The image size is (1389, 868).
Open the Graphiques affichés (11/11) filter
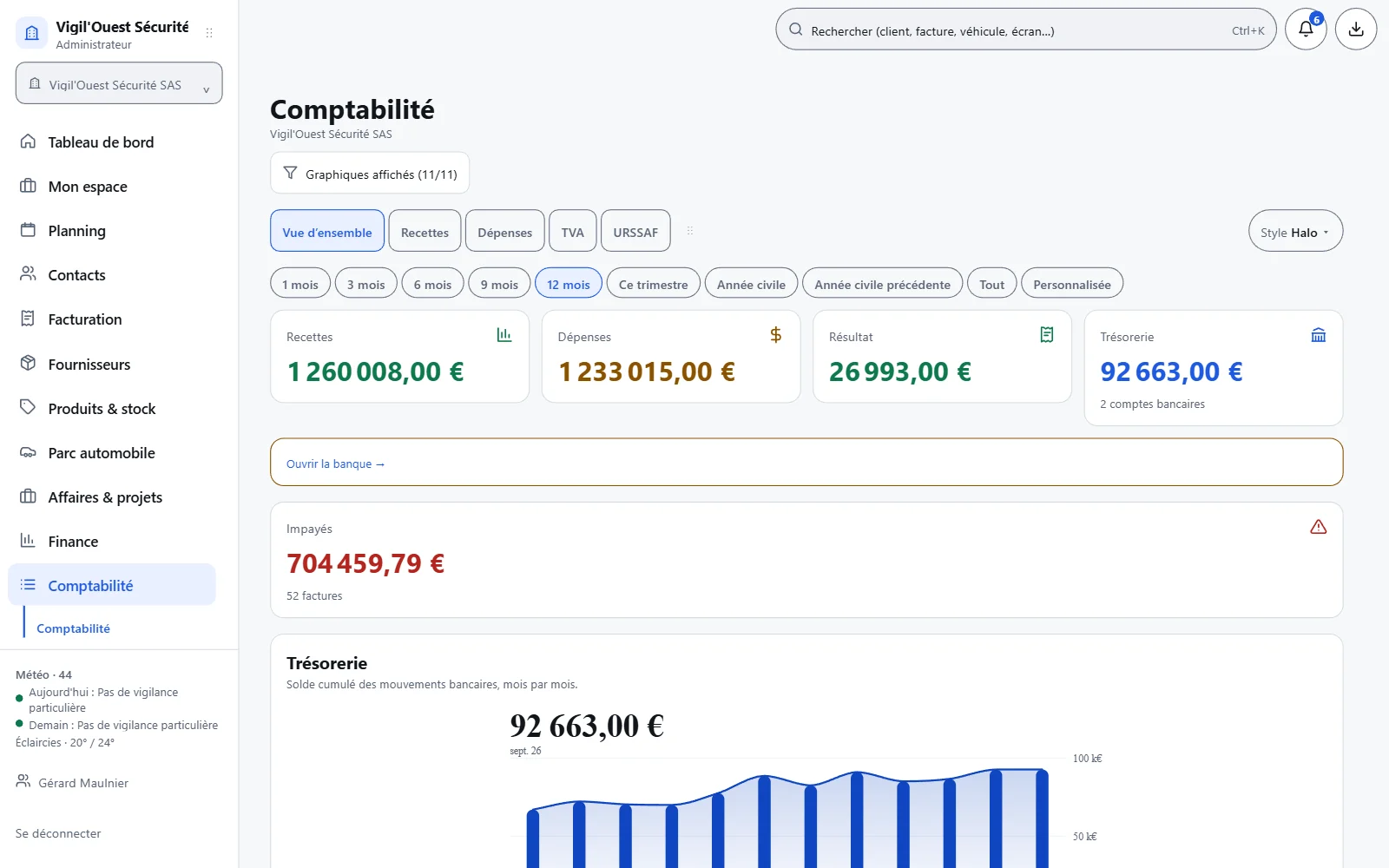(x=370, y=174)
